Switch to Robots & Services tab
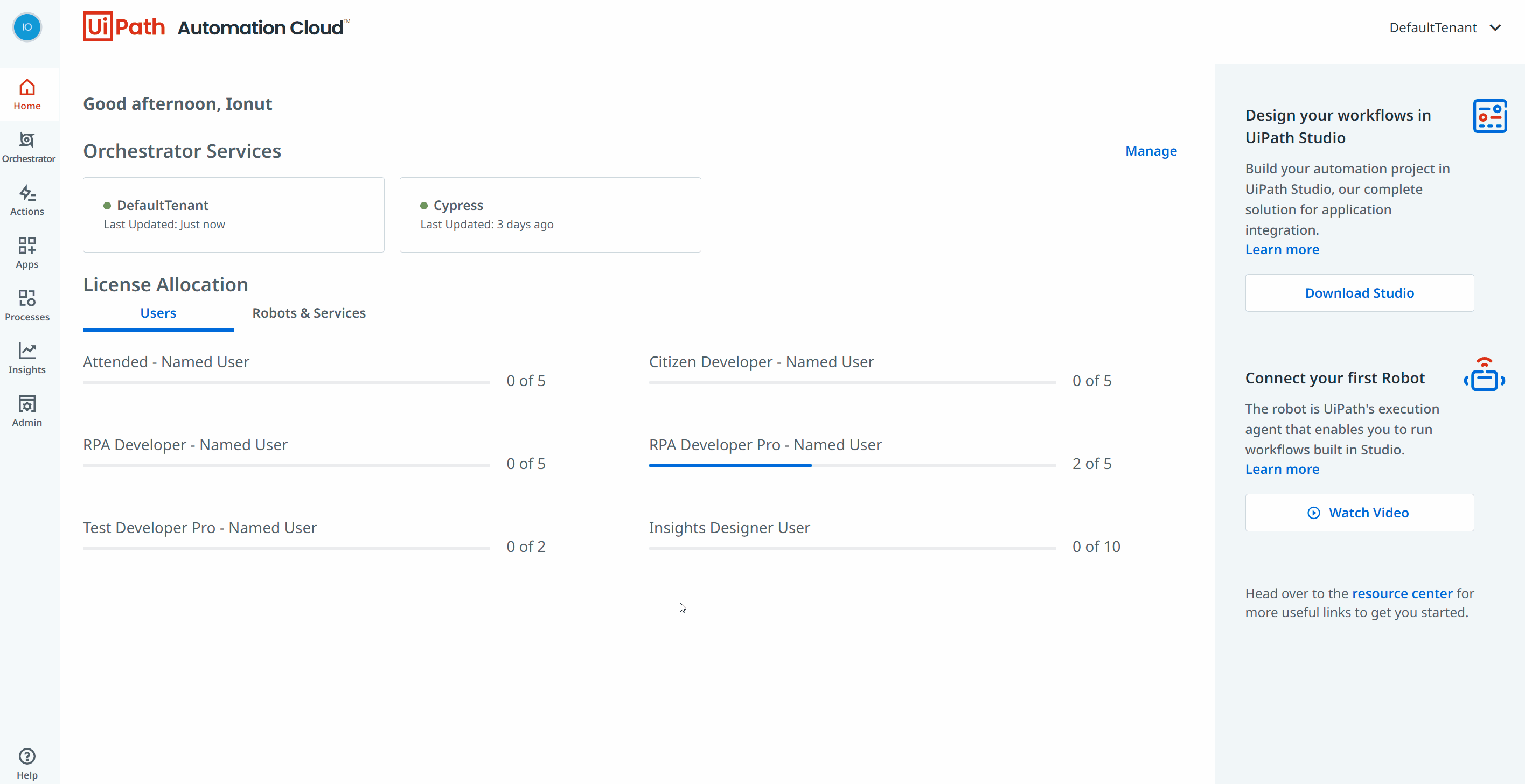 pyautogui.click(x=309, y=313)
